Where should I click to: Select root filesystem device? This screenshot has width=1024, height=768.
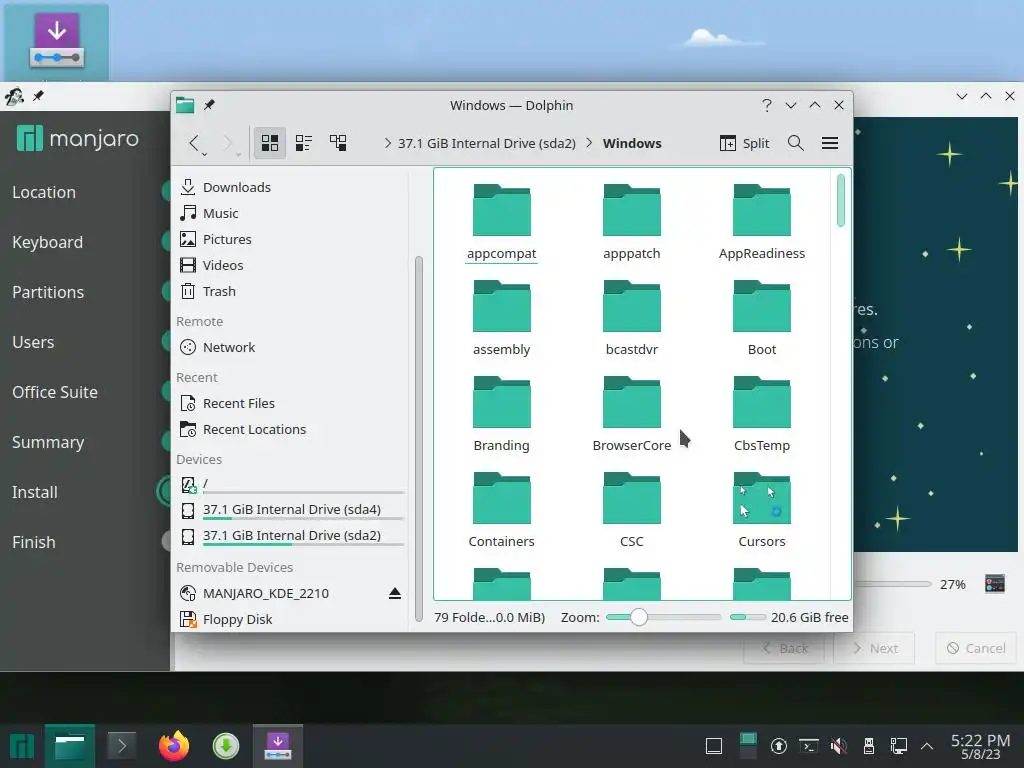(291, 484)
